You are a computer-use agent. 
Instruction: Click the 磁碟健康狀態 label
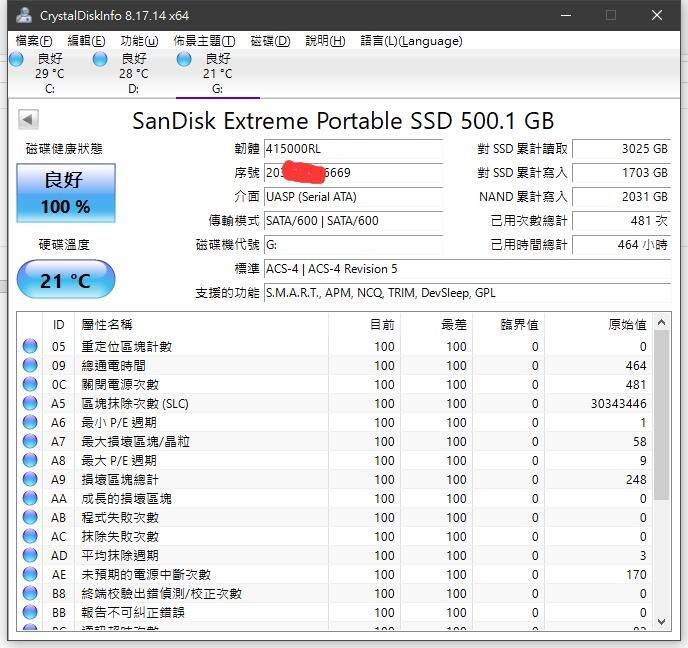point(64,149)
